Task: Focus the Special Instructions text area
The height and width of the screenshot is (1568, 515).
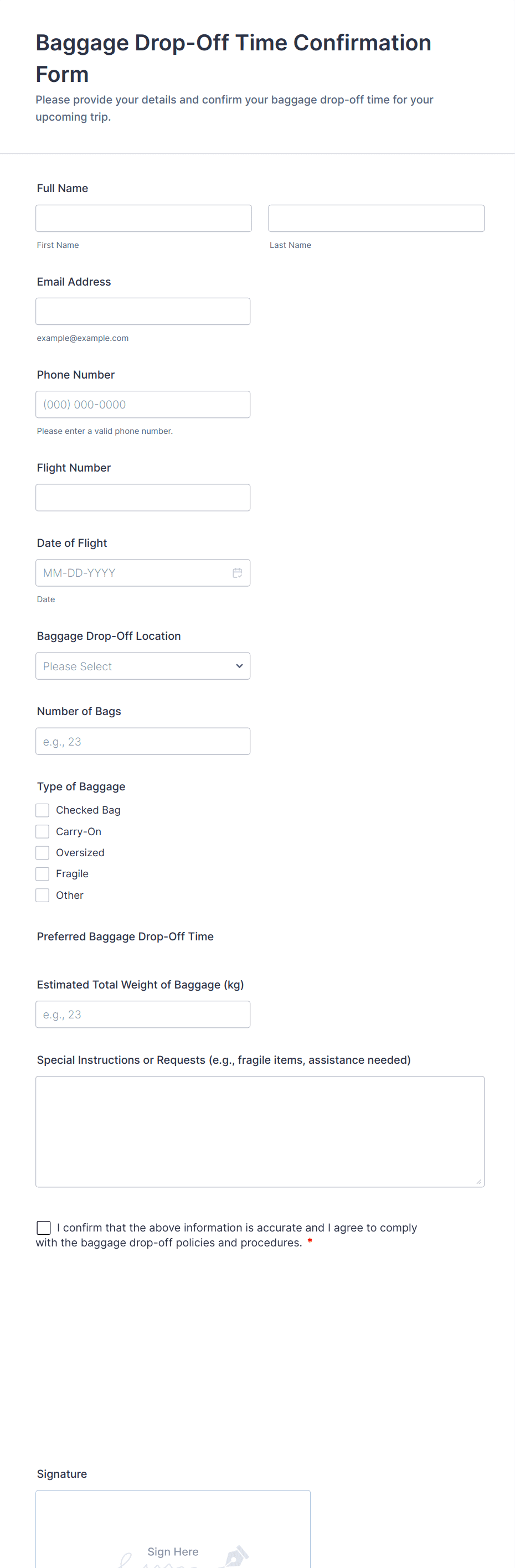Action: [x=260, y=1131]
